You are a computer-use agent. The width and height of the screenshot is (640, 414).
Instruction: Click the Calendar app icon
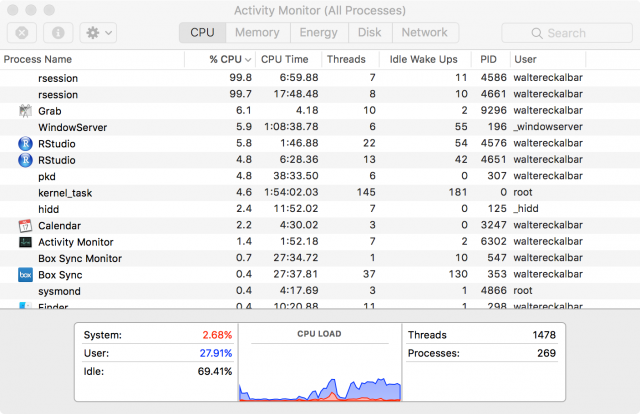click(25, 225)
